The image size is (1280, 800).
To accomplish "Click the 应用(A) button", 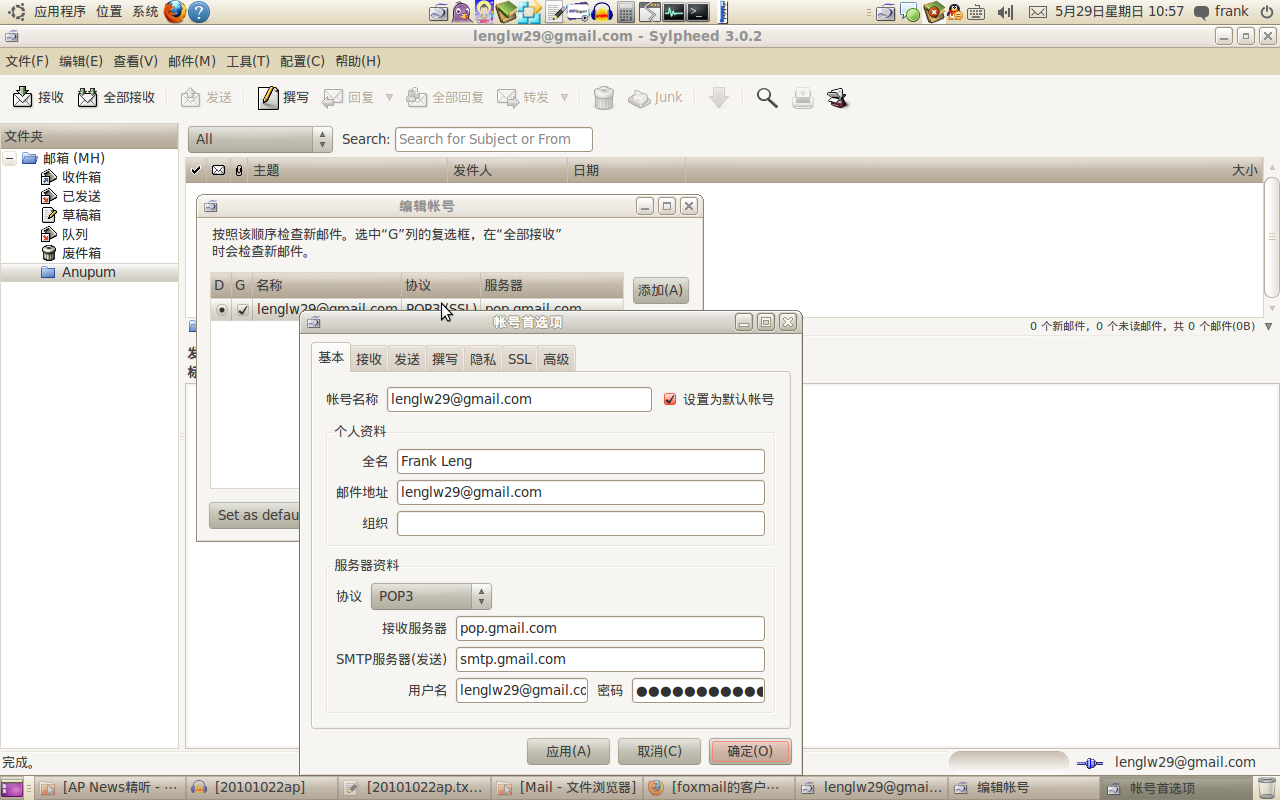I will click(568, 751).
